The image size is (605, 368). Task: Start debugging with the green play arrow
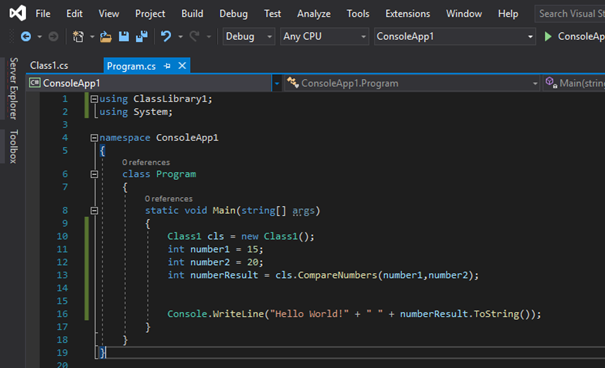548,37
